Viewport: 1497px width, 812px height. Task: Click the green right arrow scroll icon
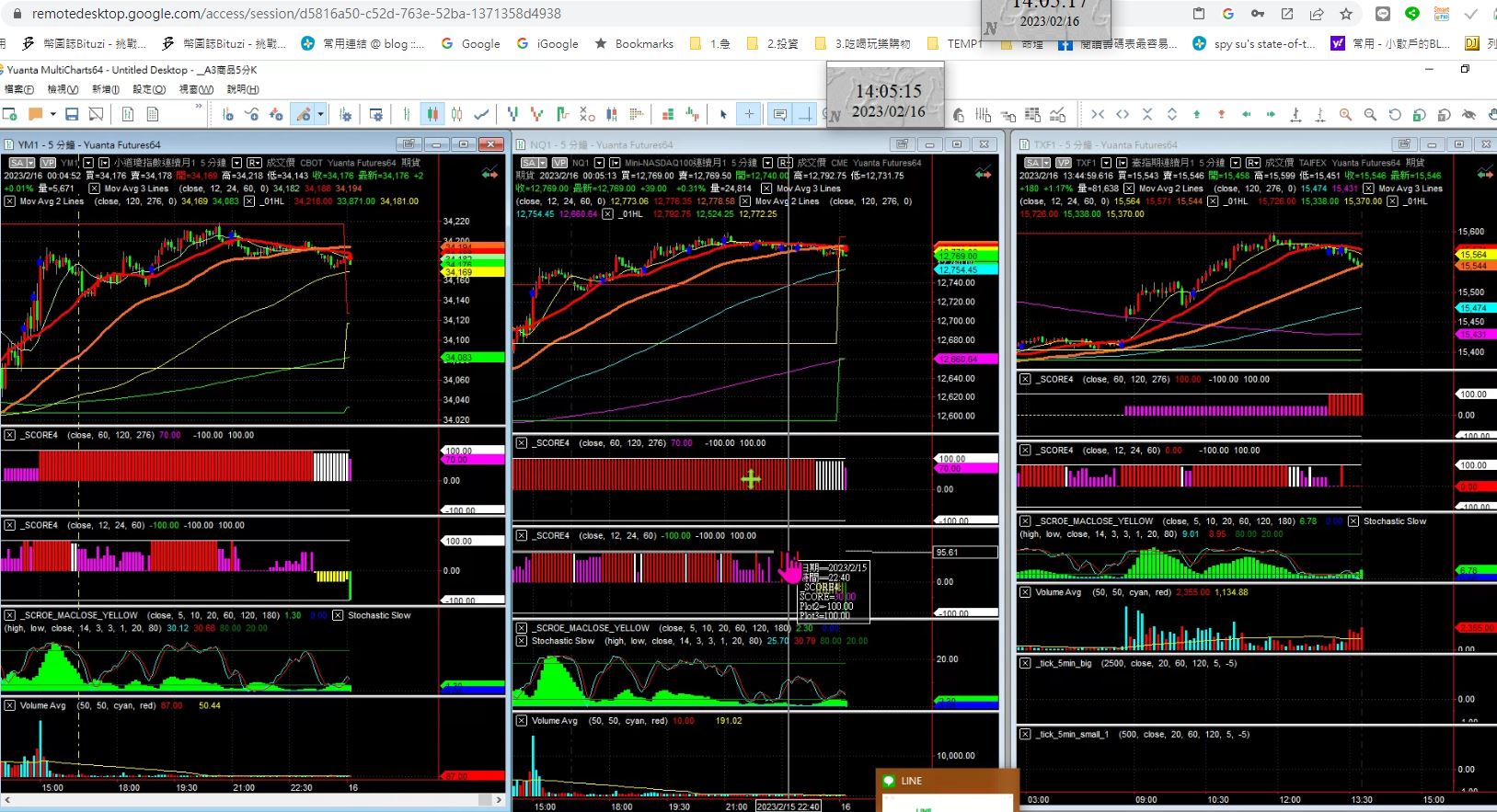pyautogui.click(x=1271, y=114)
